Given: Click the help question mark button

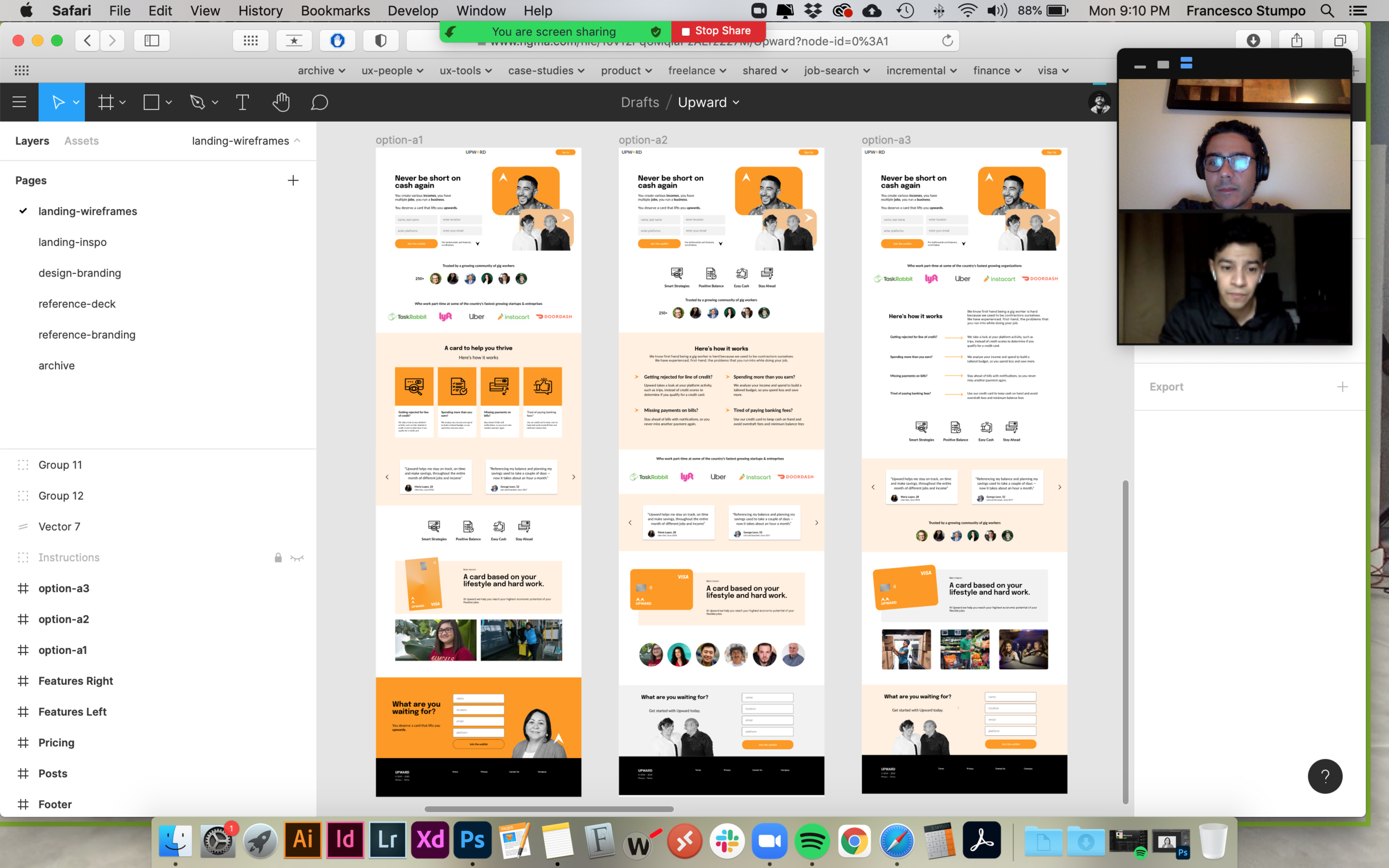Looking at the screenshot, I should 1324,776.
